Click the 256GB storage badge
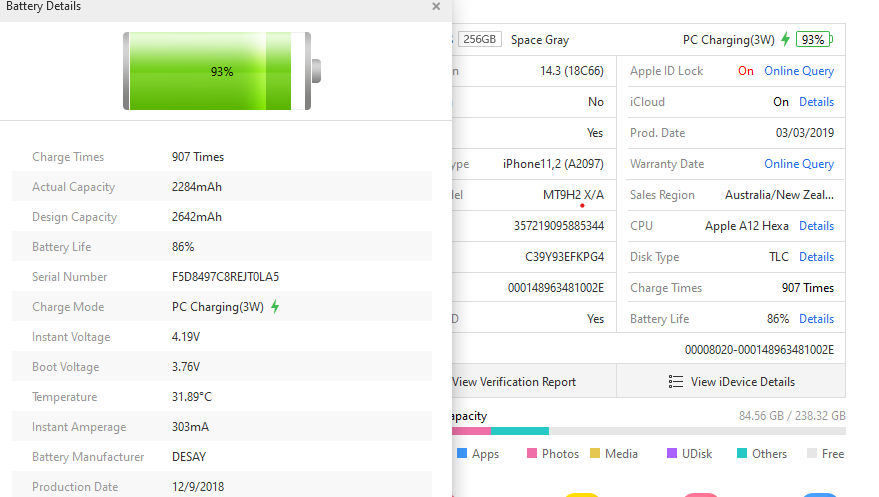Image resolution: width=879 pixels, height=497 pixels. [480, 39]
